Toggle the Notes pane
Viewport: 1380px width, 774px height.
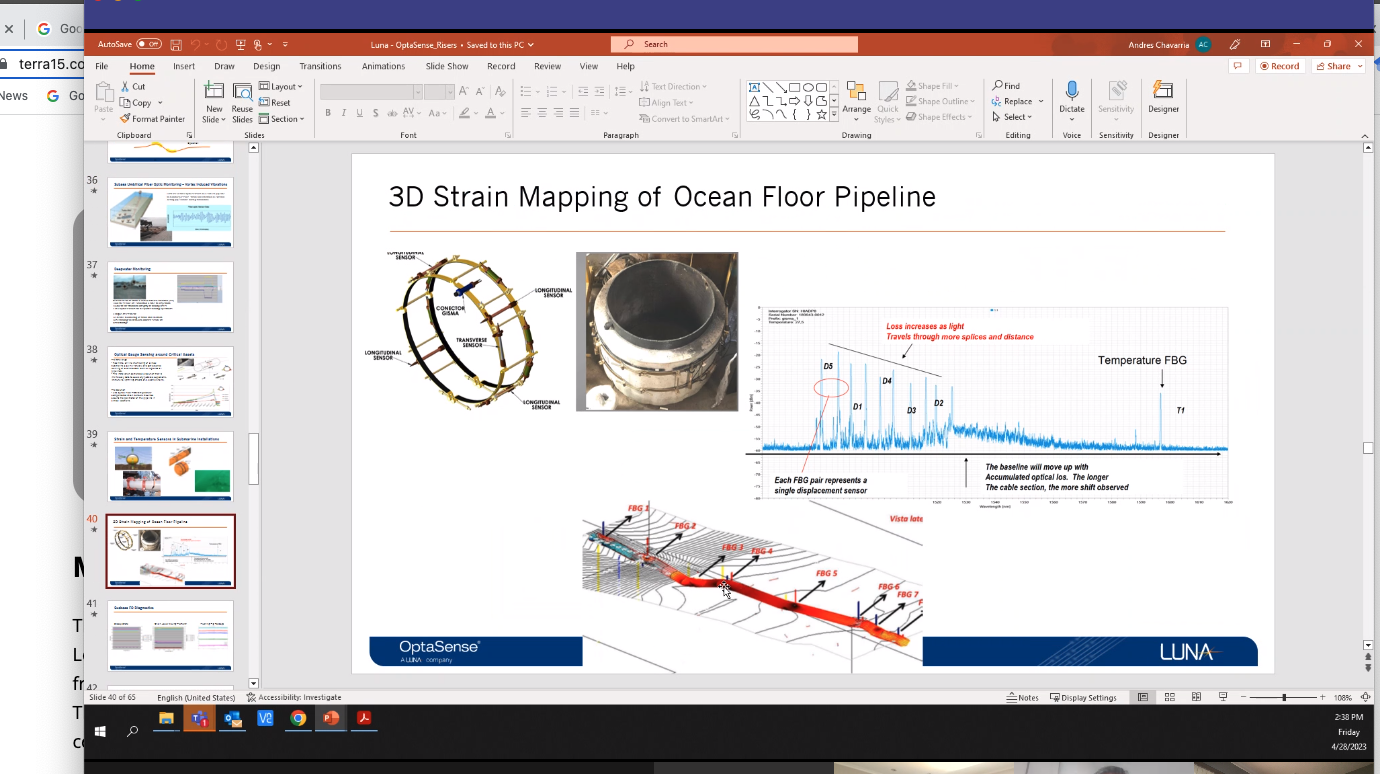coord(1024,697)
